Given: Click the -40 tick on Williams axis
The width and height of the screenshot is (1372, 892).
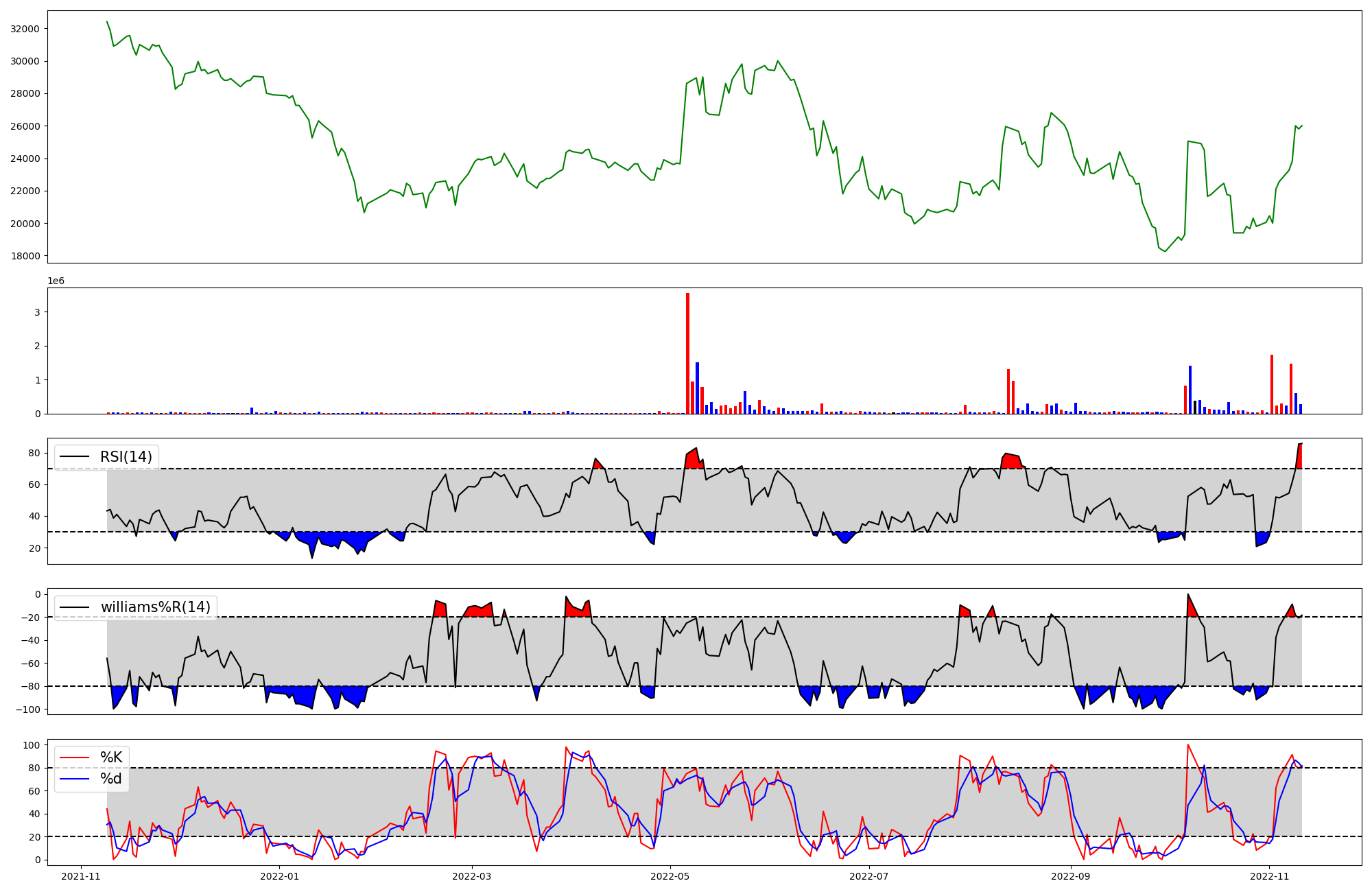Looking at the screenshot, I should (x=30, y=640).
